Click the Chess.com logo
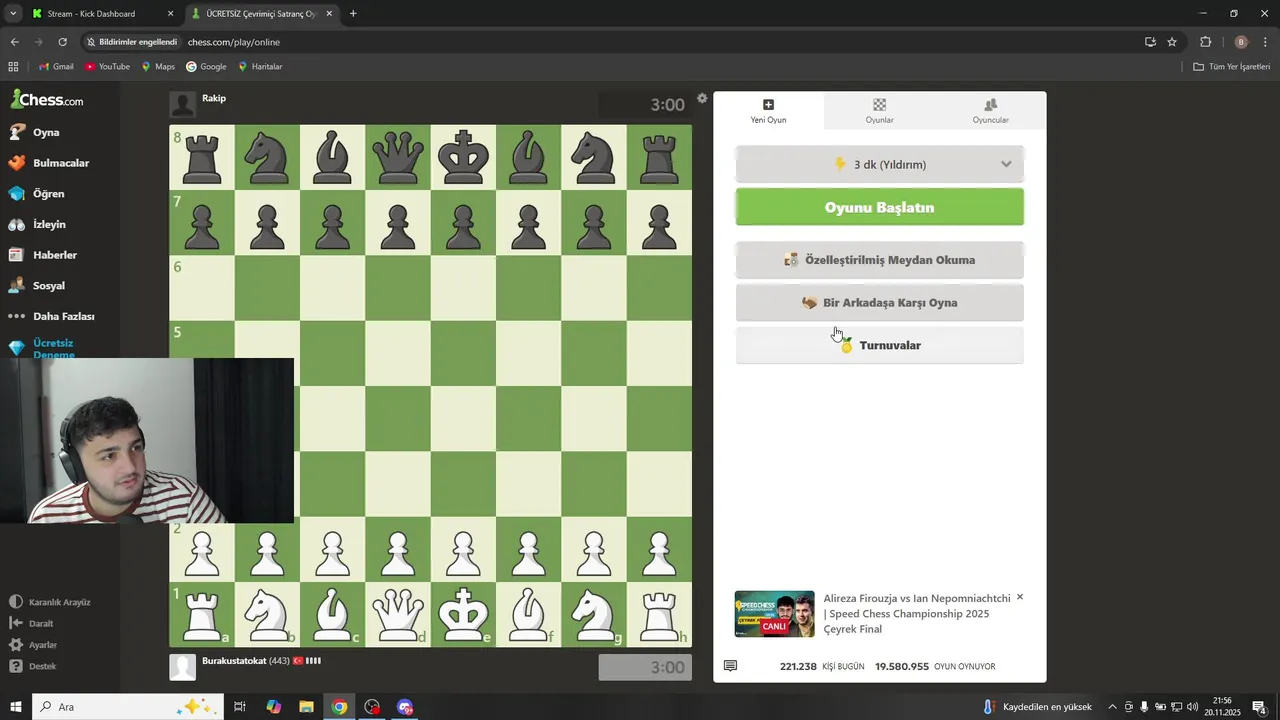This screenshot has width=1280, height=720. (47, 99)
